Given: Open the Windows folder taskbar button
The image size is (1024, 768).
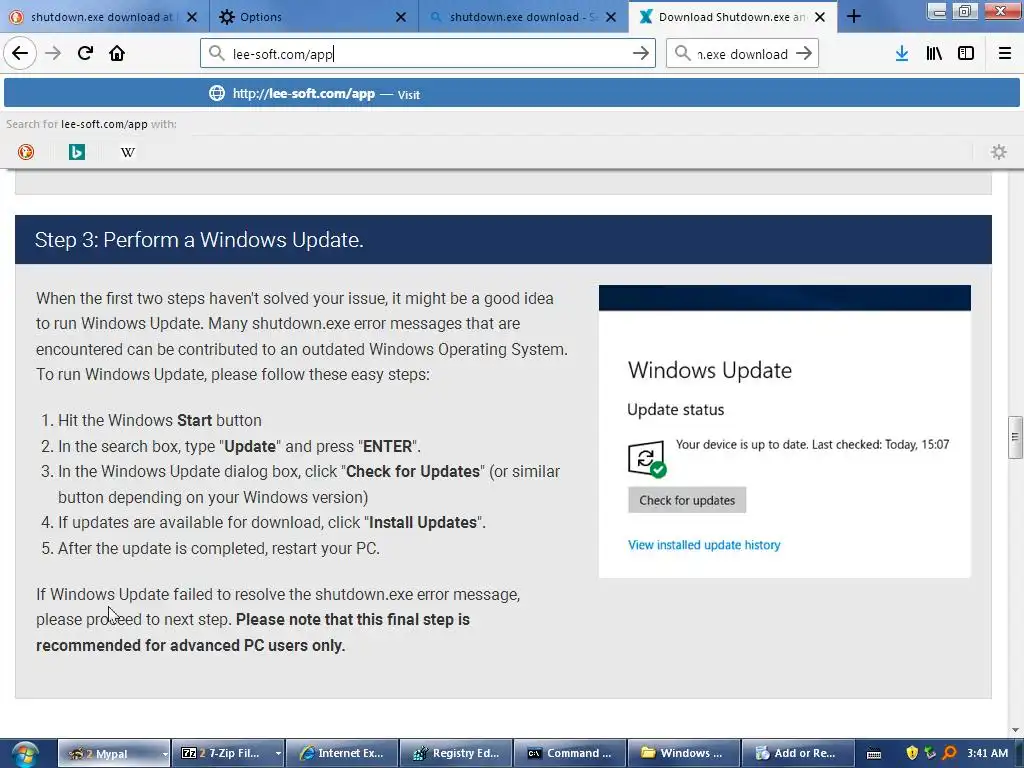Looking at the screenshot, I should click(x=683, y=754).
